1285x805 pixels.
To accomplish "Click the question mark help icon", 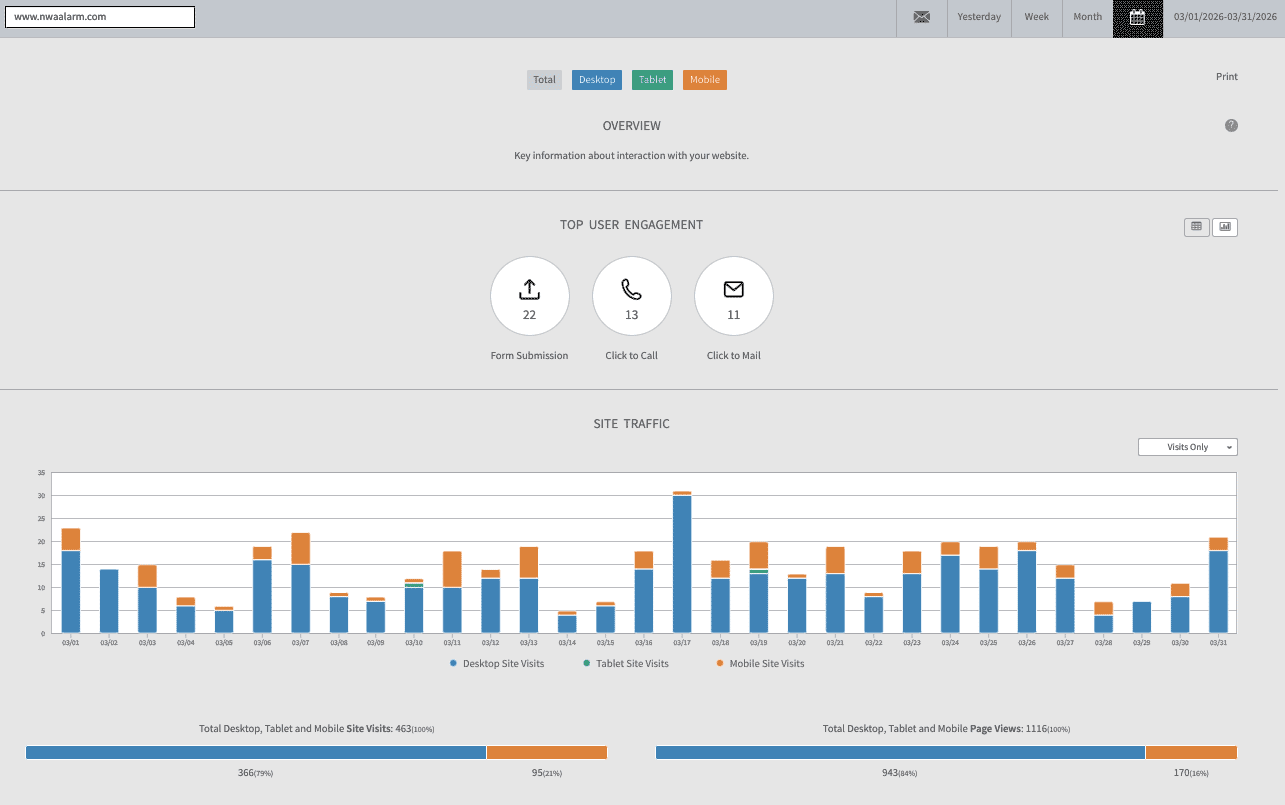I will click(x=1231, y=126).
